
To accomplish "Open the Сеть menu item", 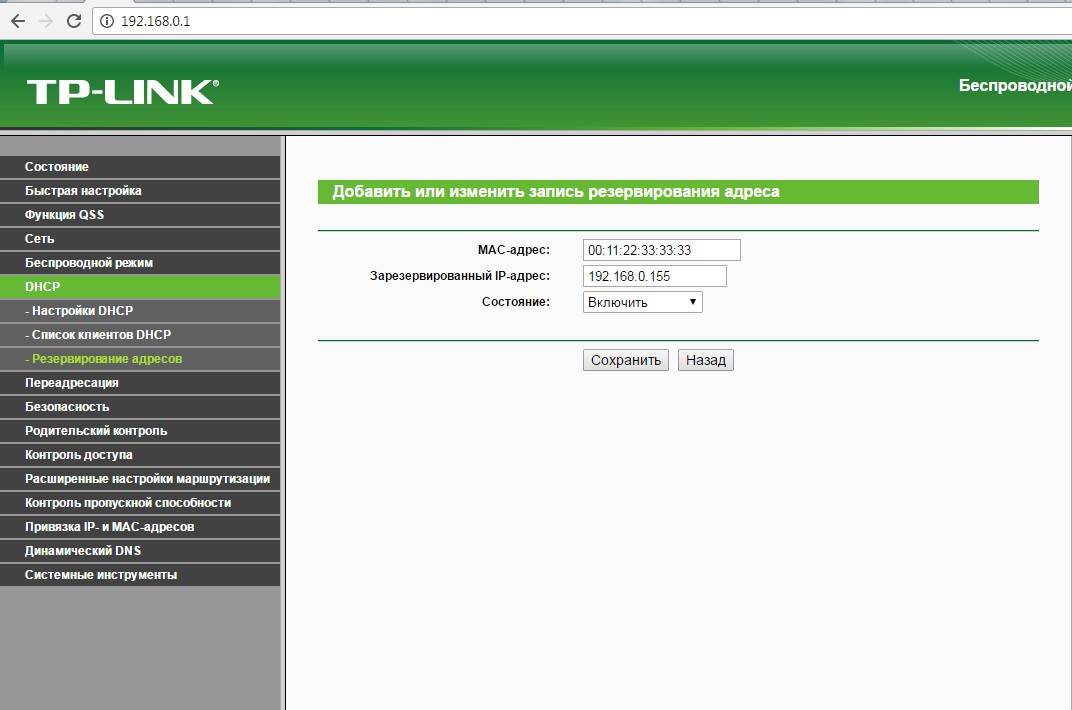I will click(x=140, y=238).
